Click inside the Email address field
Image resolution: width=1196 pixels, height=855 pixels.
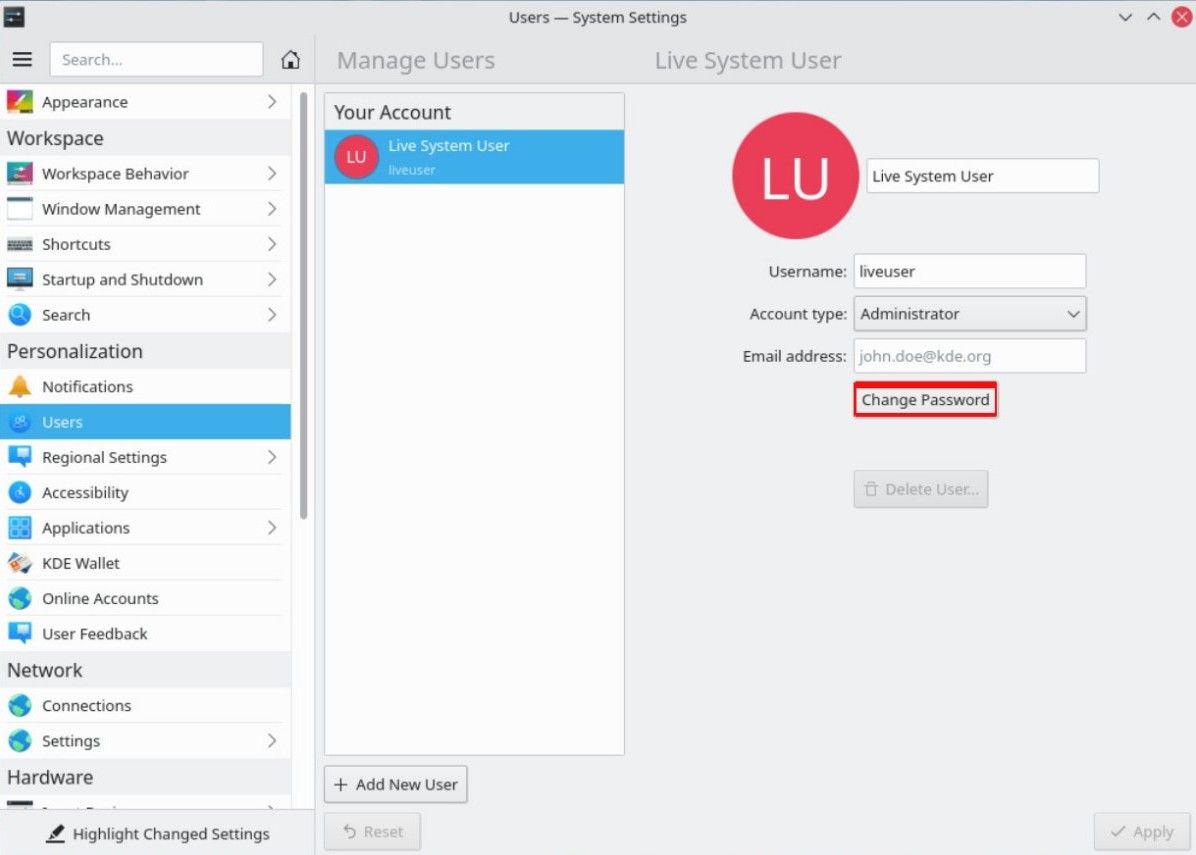[969, 355]
